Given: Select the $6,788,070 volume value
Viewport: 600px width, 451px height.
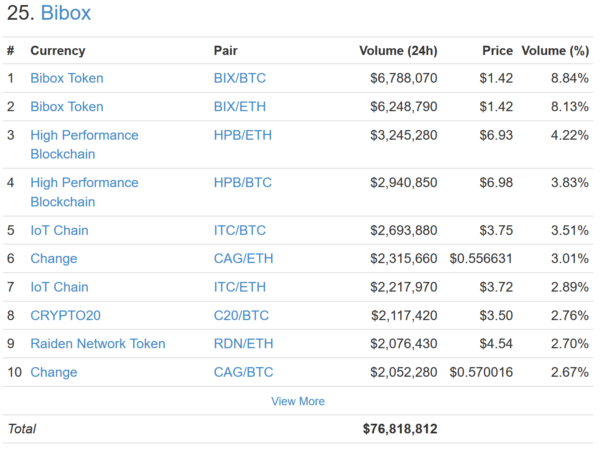Looking at the screenshot, I should 403,78.
